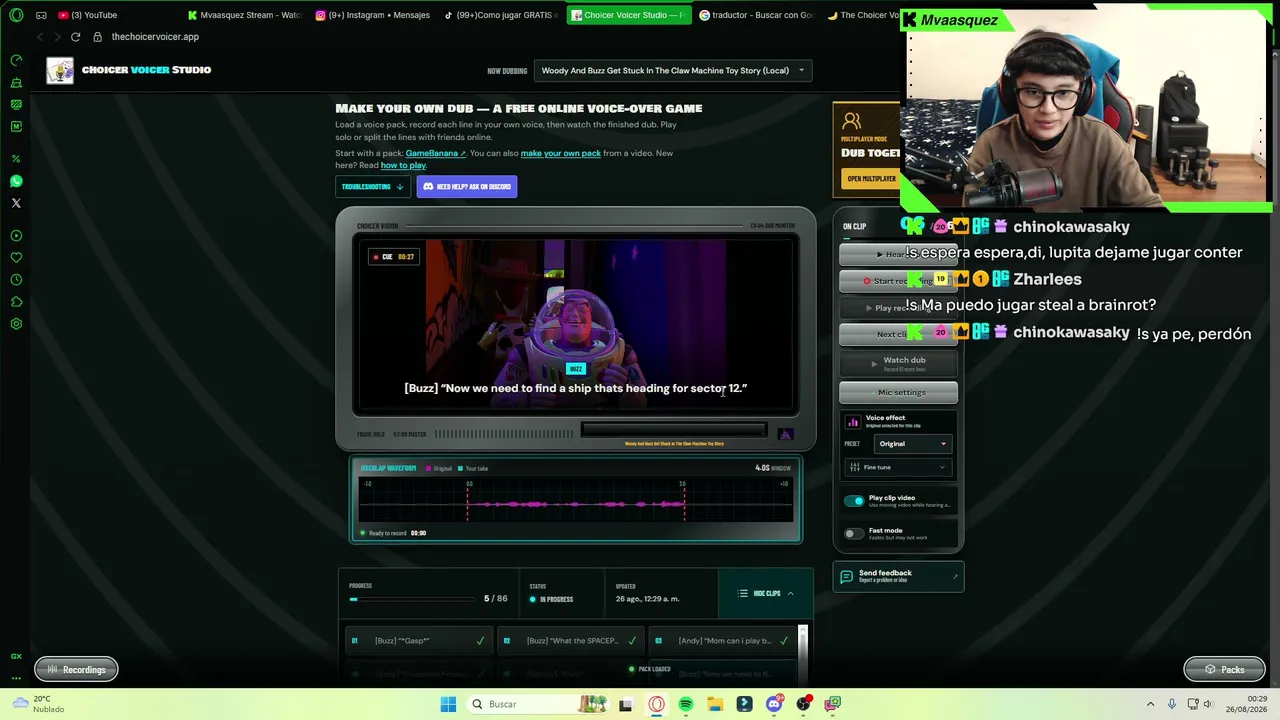1280x720 pixels.
Task: Expand the Troubleshooting section
Action: point(372,187)
